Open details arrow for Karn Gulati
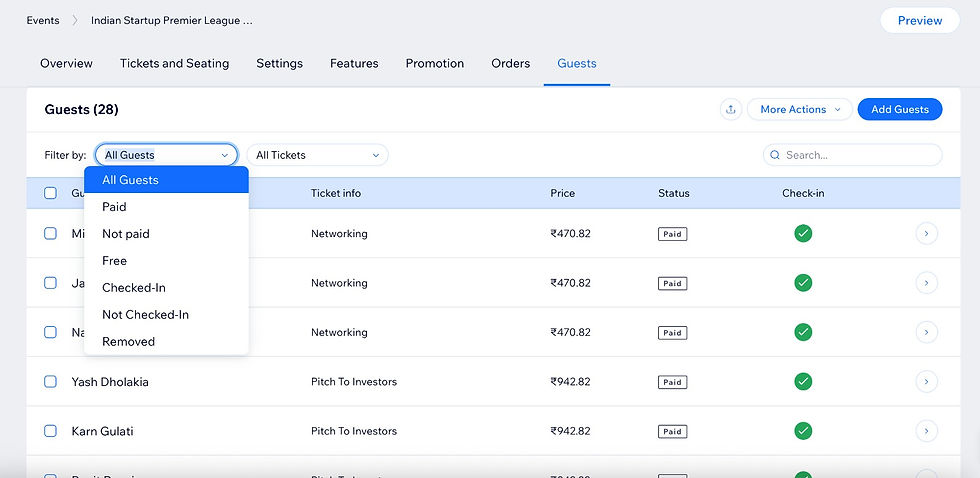Screen dimensions: 980x478 (926, 431)
